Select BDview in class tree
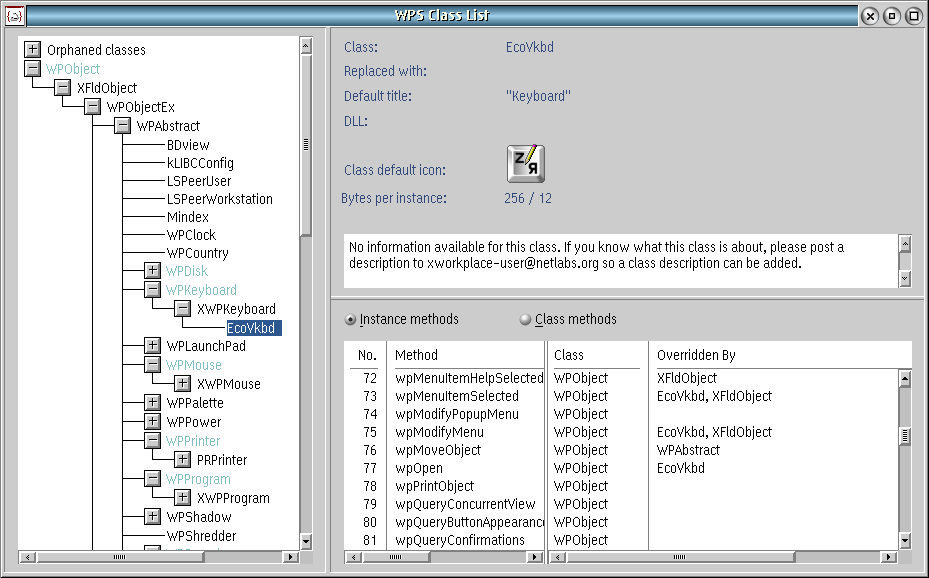The height and width of the screenshot is (578, 929). click(188, 145)
